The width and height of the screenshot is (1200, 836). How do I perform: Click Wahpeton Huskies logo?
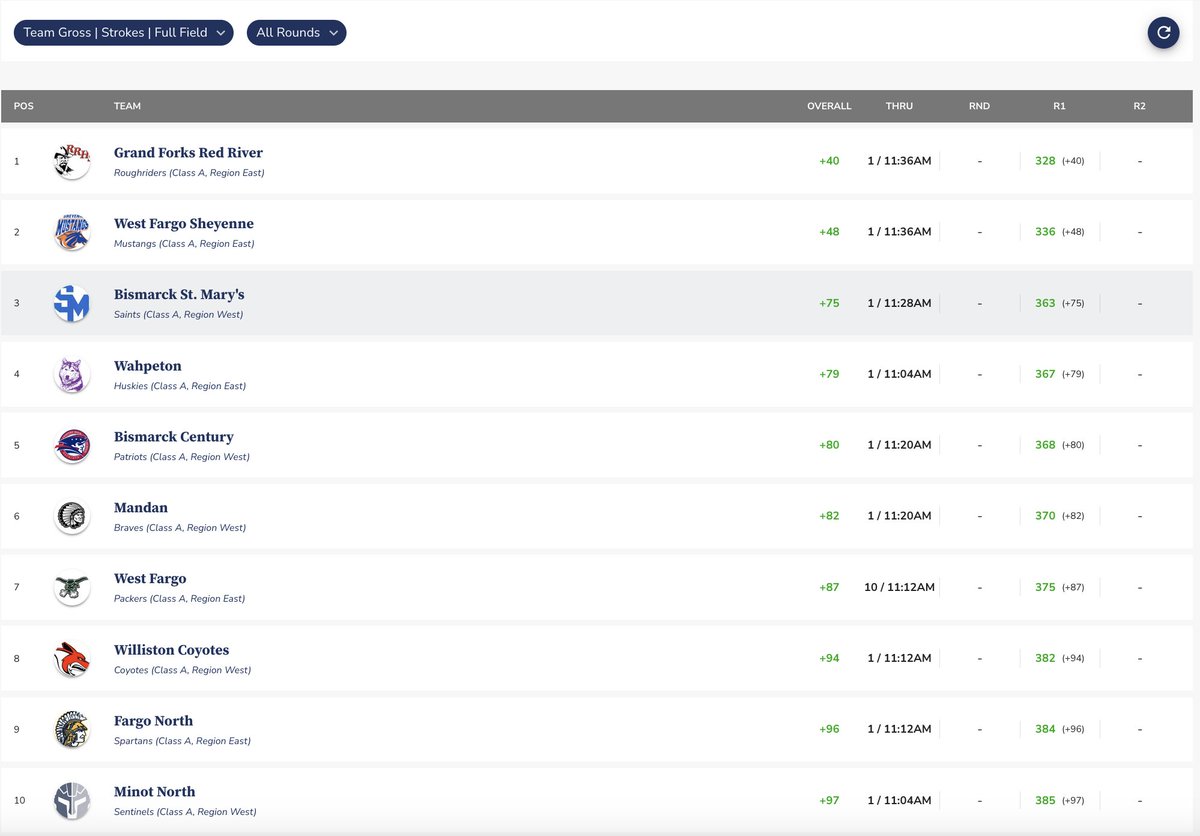(x=72, y=374)
